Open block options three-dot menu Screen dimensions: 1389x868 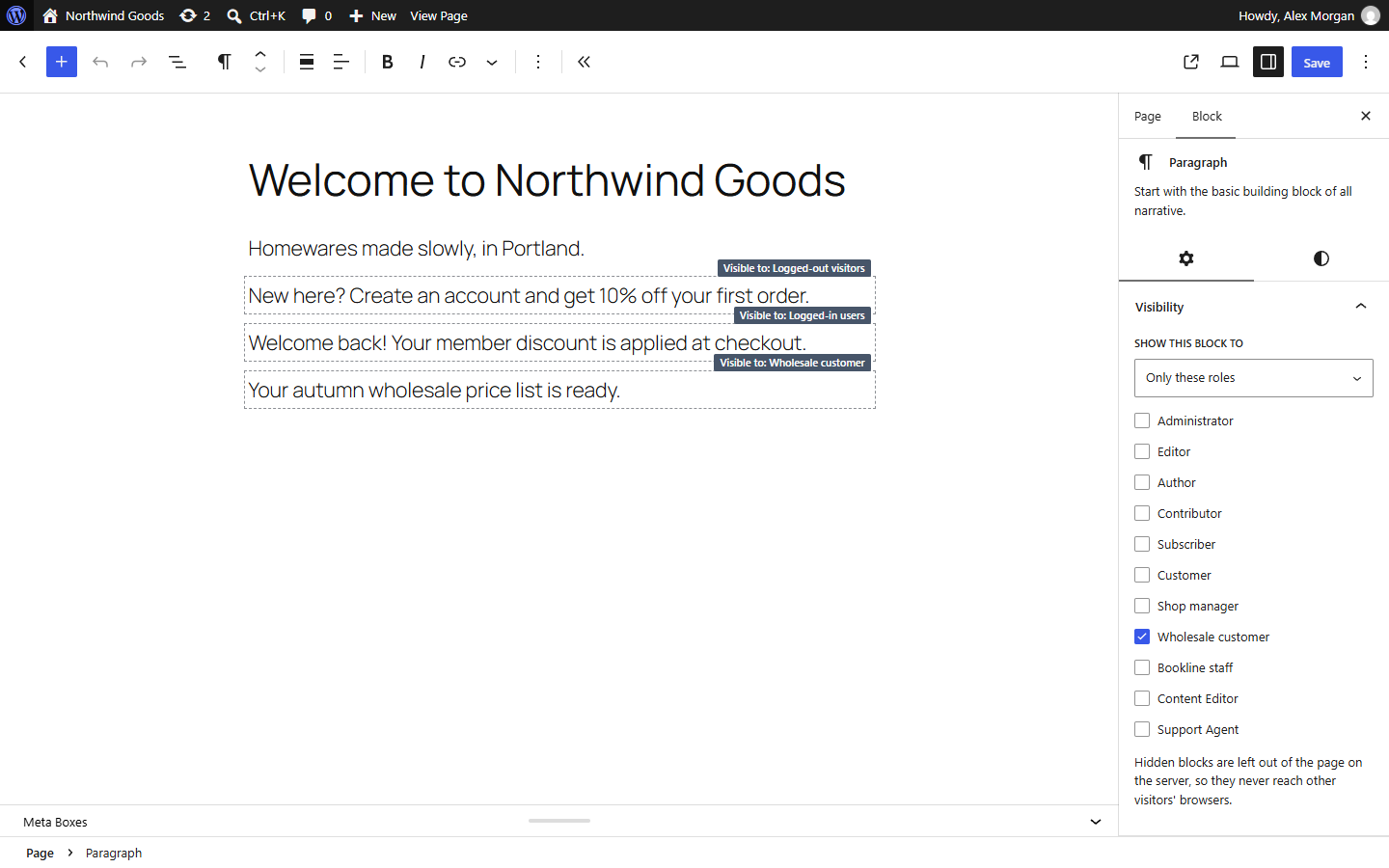click(x=538, y=62)
